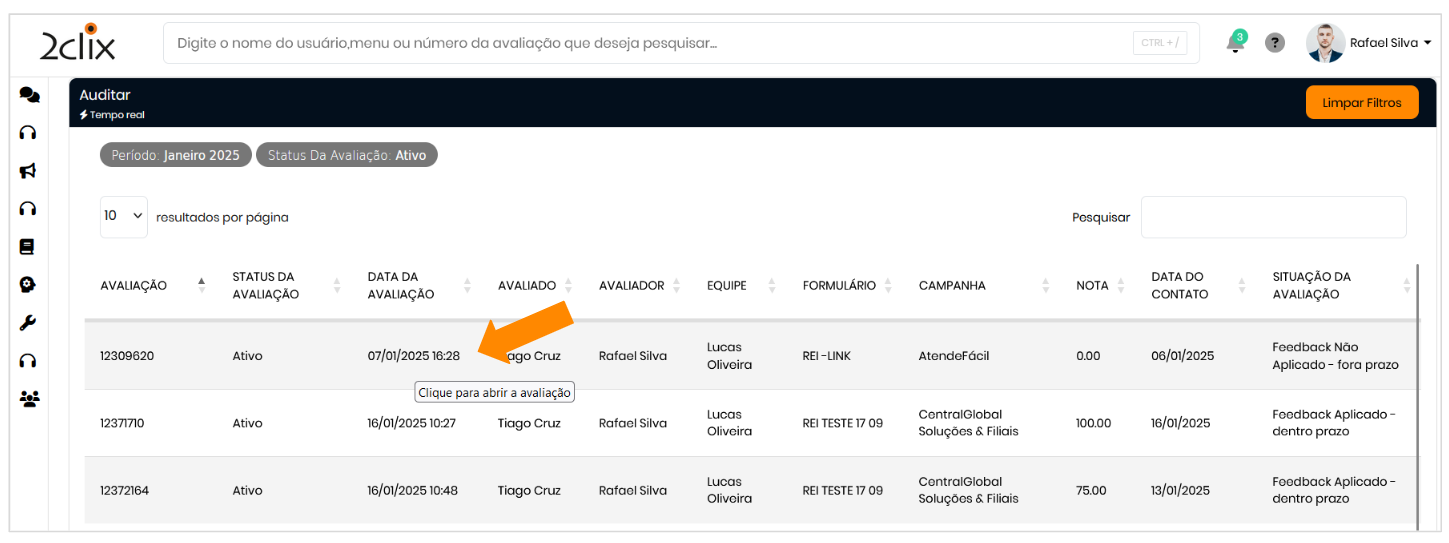Open the wrench settings icon in sidebar

tap(28, 322)
